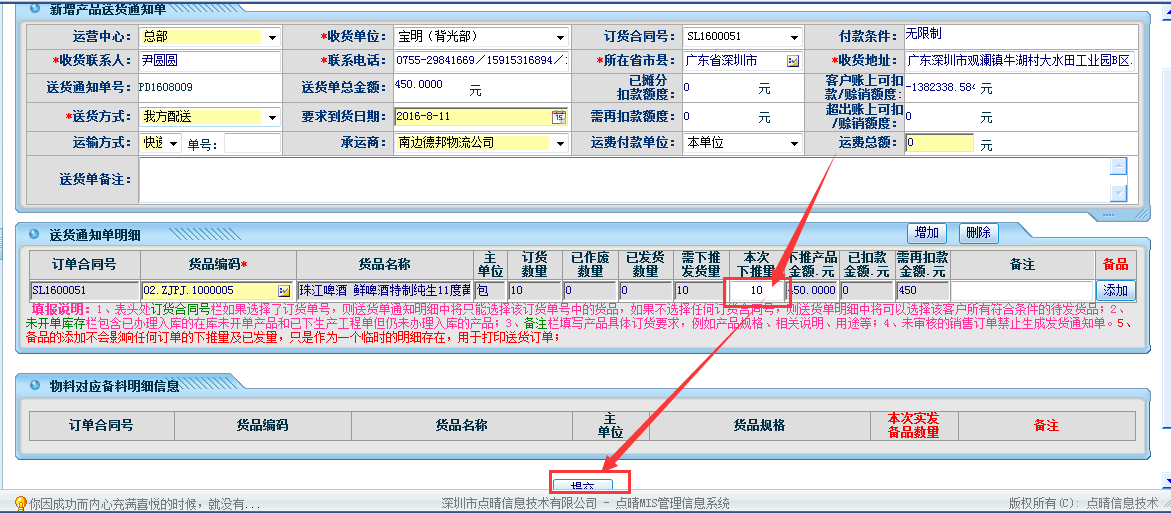Expand the 订货合同号 dropdown
This screenshot has width=1171, height=513.
click(793, 37)
